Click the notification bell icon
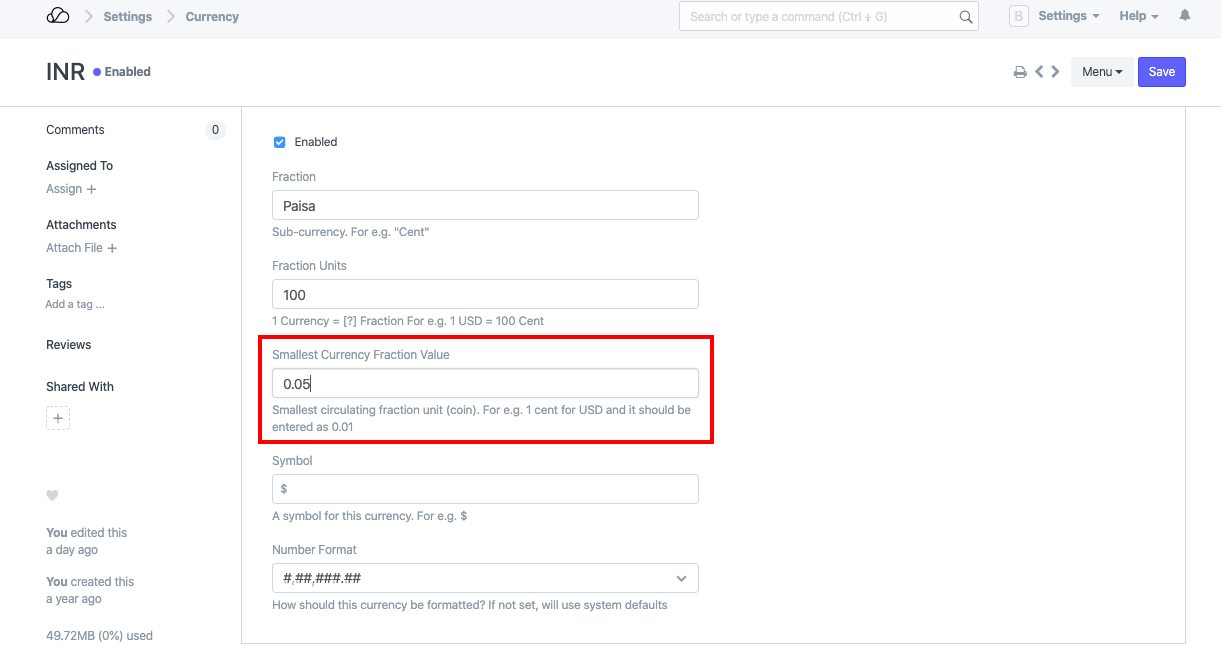 coord(1185,16)
